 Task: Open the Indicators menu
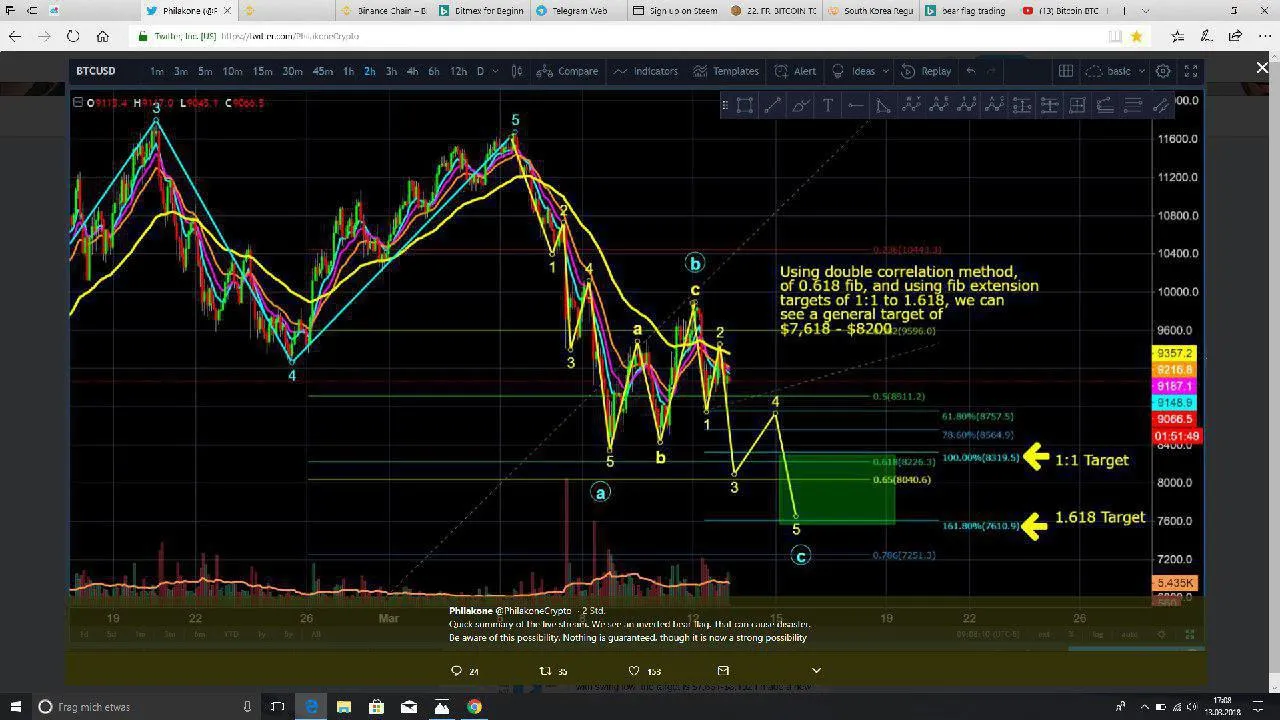click(x=645, y=71)
